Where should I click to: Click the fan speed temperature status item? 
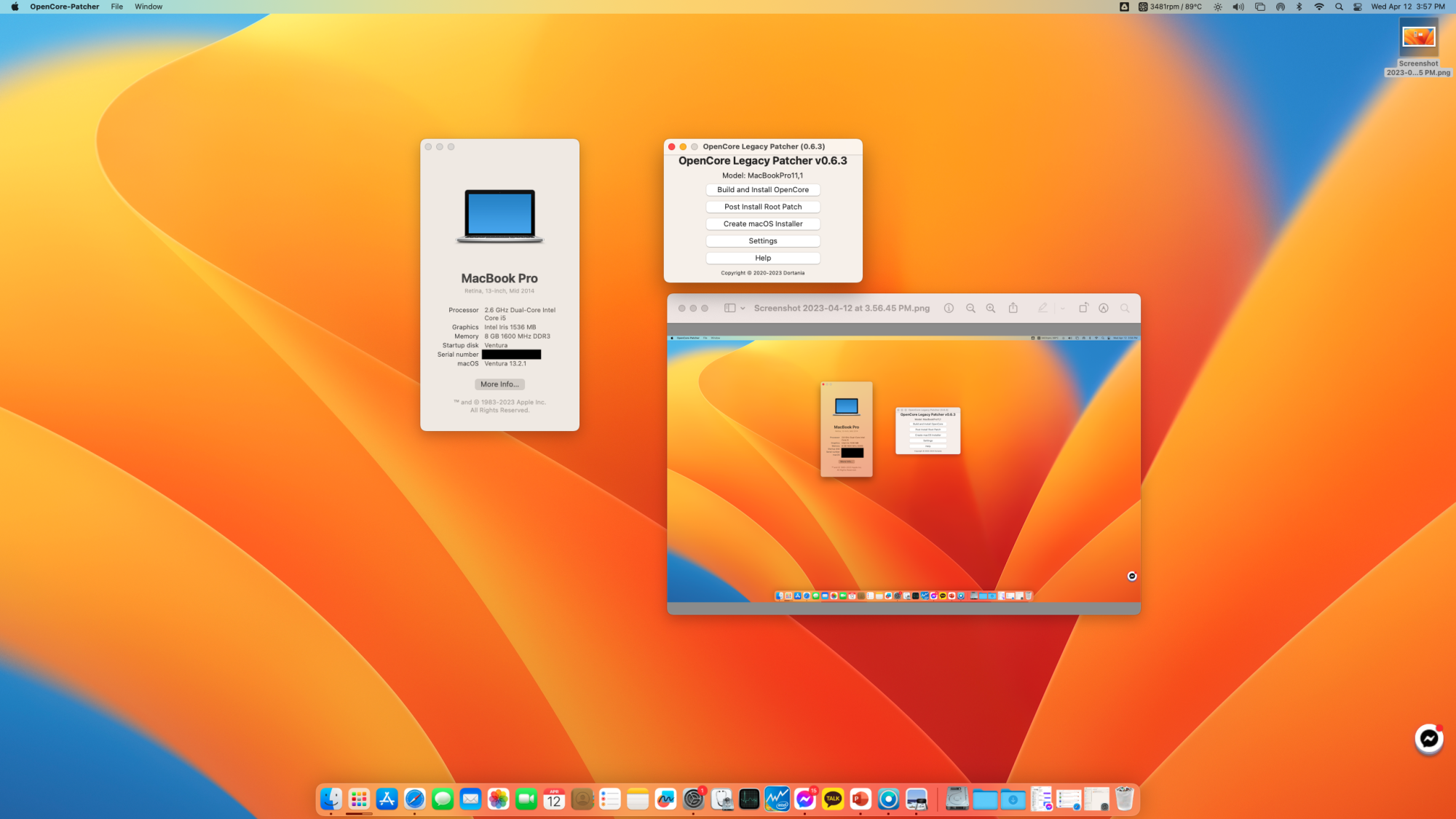tap(1170, 7)
